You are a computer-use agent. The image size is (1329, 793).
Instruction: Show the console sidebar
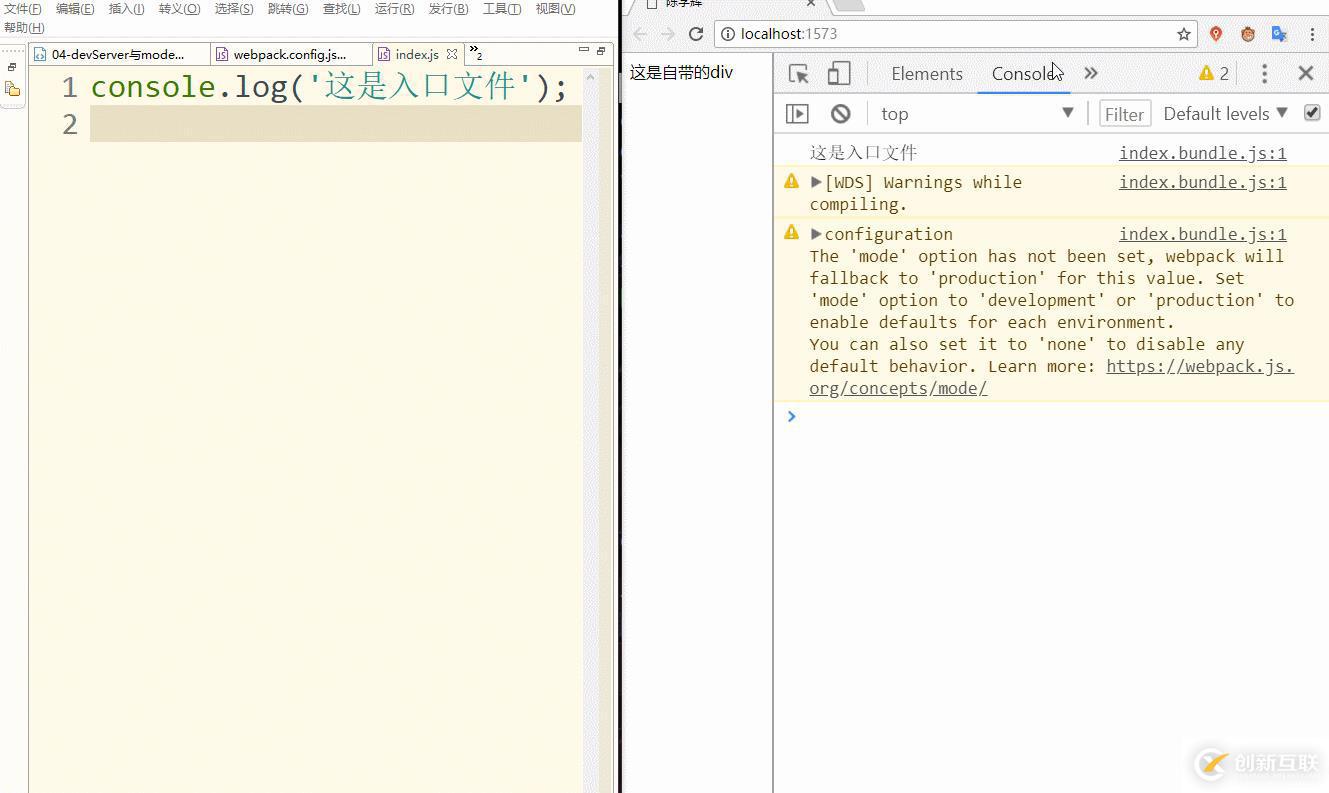coord(797,114)
